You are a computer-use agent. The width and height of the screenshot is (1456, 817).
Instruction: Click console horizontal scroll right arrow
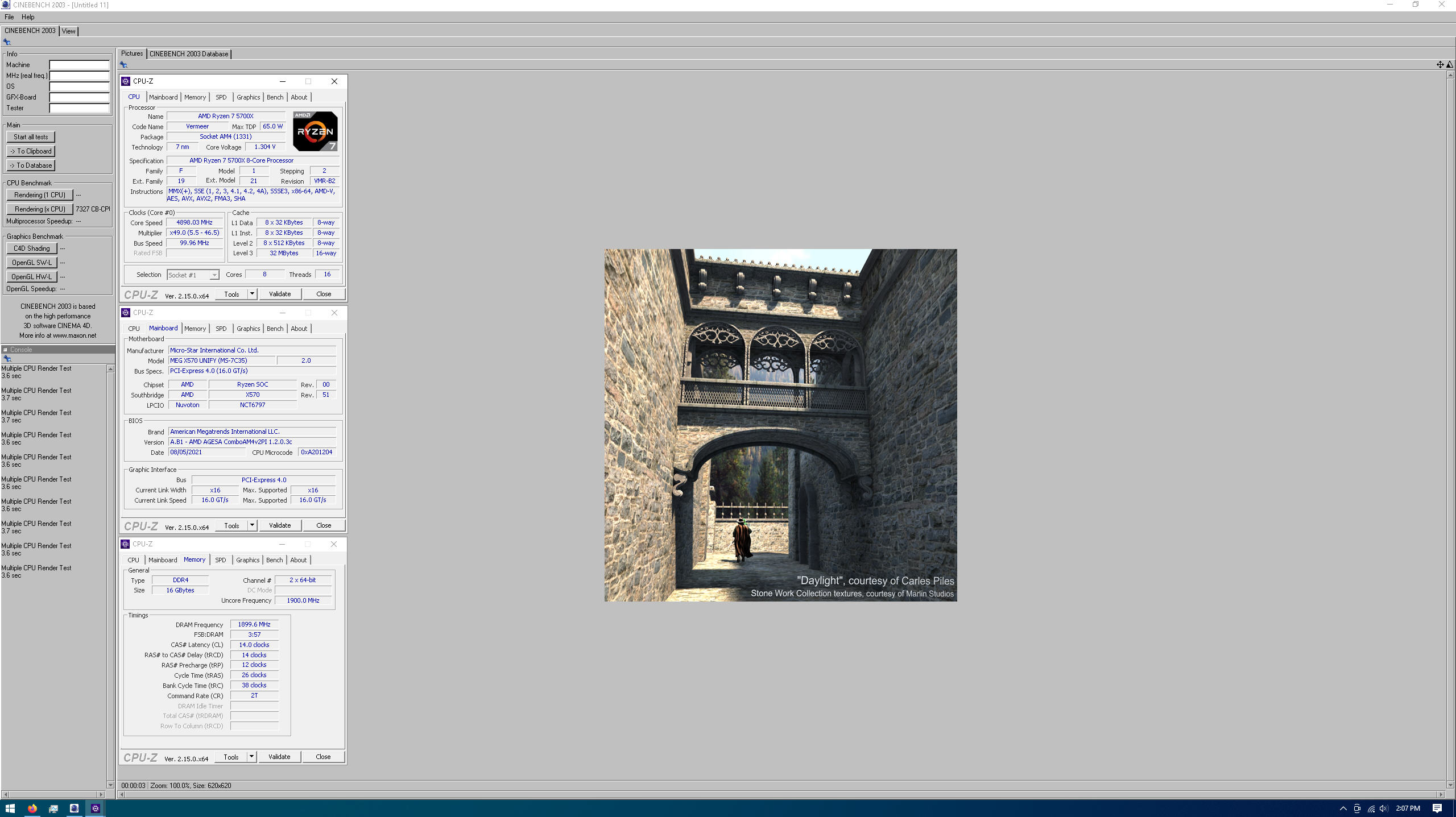point(101,794)
